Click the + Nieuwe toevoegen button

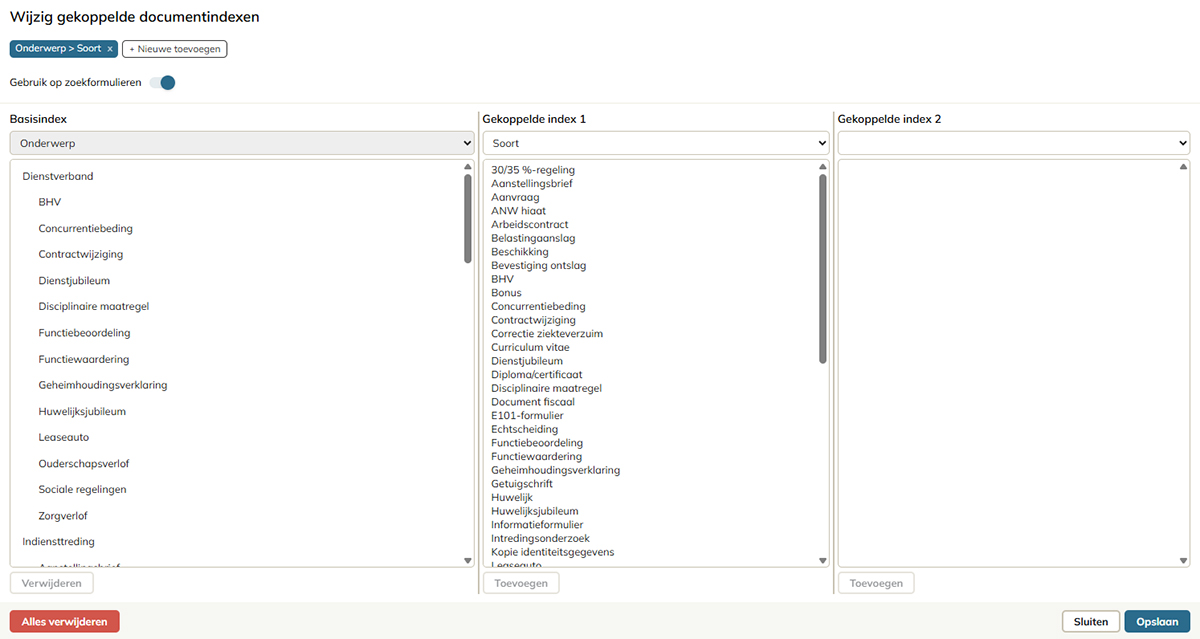pos(175,49)
